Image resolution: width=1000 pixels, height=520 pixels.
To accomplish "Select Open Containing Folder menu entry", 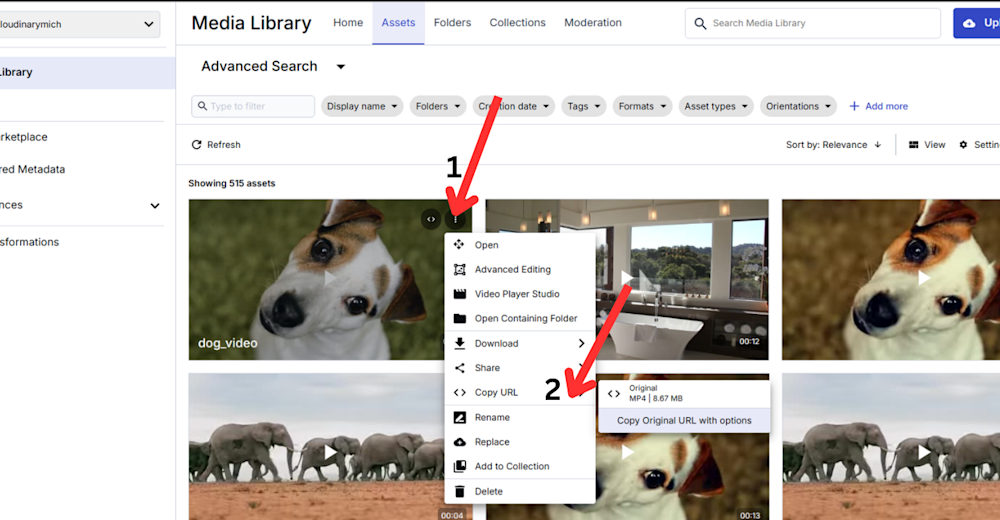I will pos(520,318).
